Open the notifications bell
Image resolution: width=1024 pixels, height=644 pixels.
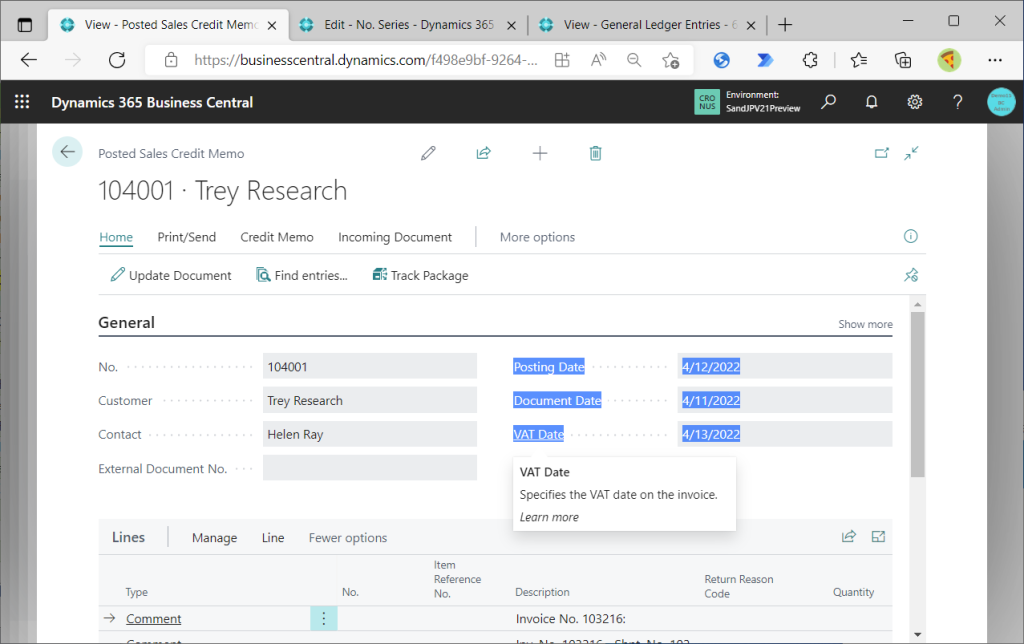pyautogui.click(x=871, y=102)
